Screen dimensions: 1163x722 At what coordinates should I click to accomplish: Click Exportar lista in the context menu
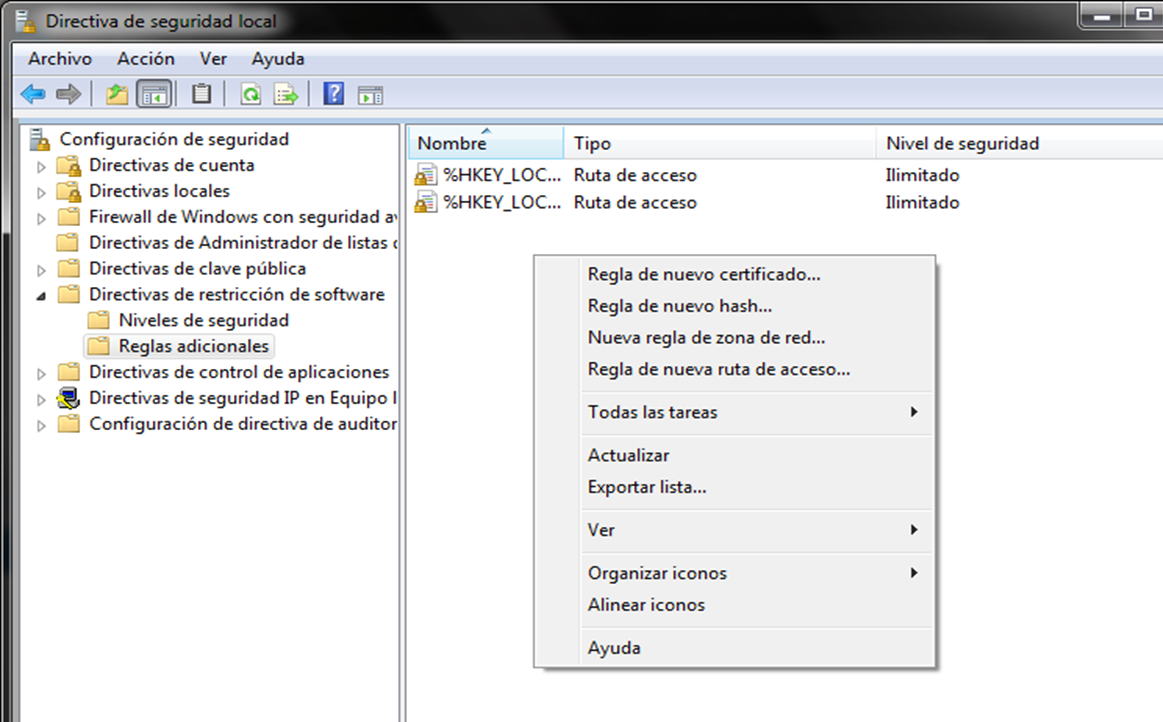(646, 487)
